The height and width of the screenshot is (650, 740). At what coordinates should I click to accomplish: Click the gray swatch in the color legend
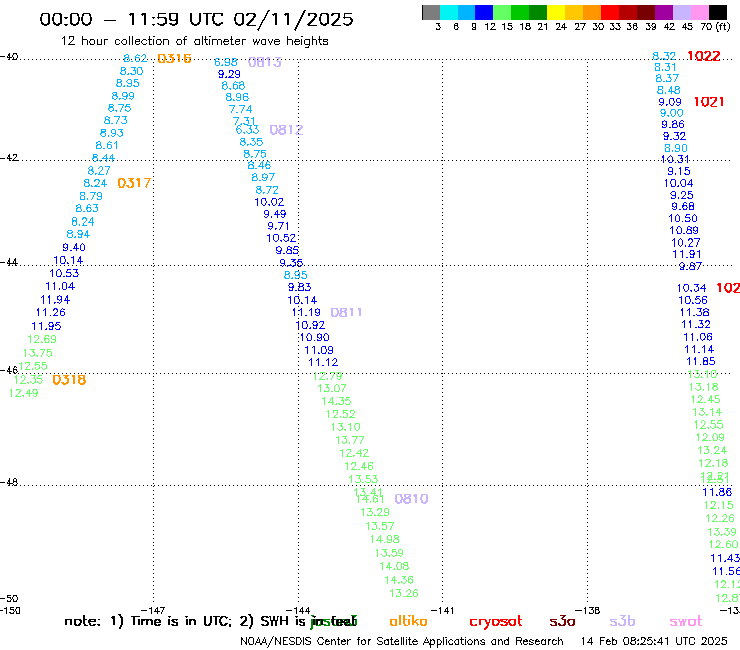431,12
